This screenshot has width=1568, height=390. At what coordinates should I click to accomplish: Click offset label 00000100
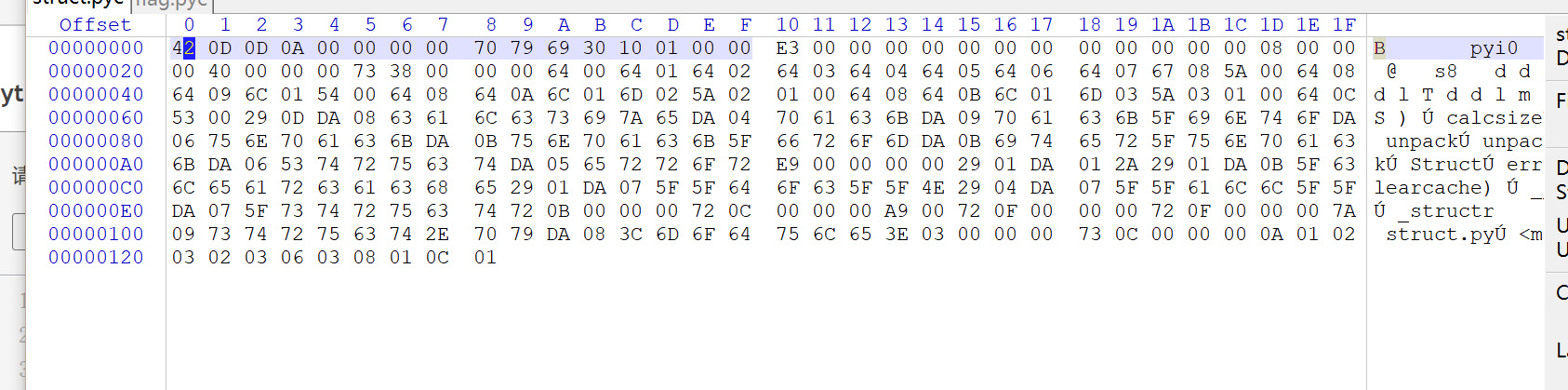[x=96, y=235]
